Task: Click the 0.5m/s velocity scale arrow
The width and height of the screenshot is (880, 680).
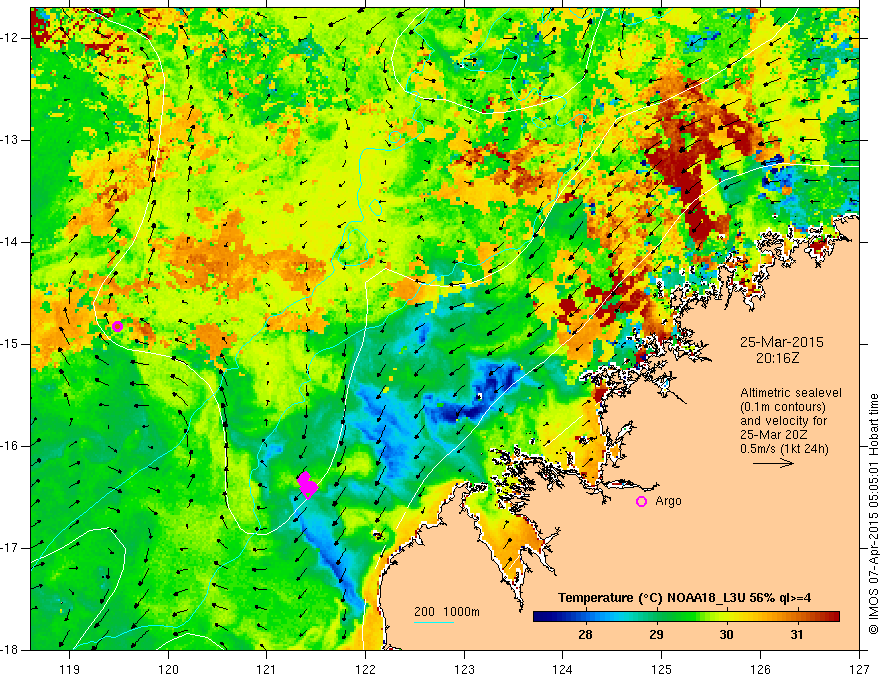Action: point(773,463)
